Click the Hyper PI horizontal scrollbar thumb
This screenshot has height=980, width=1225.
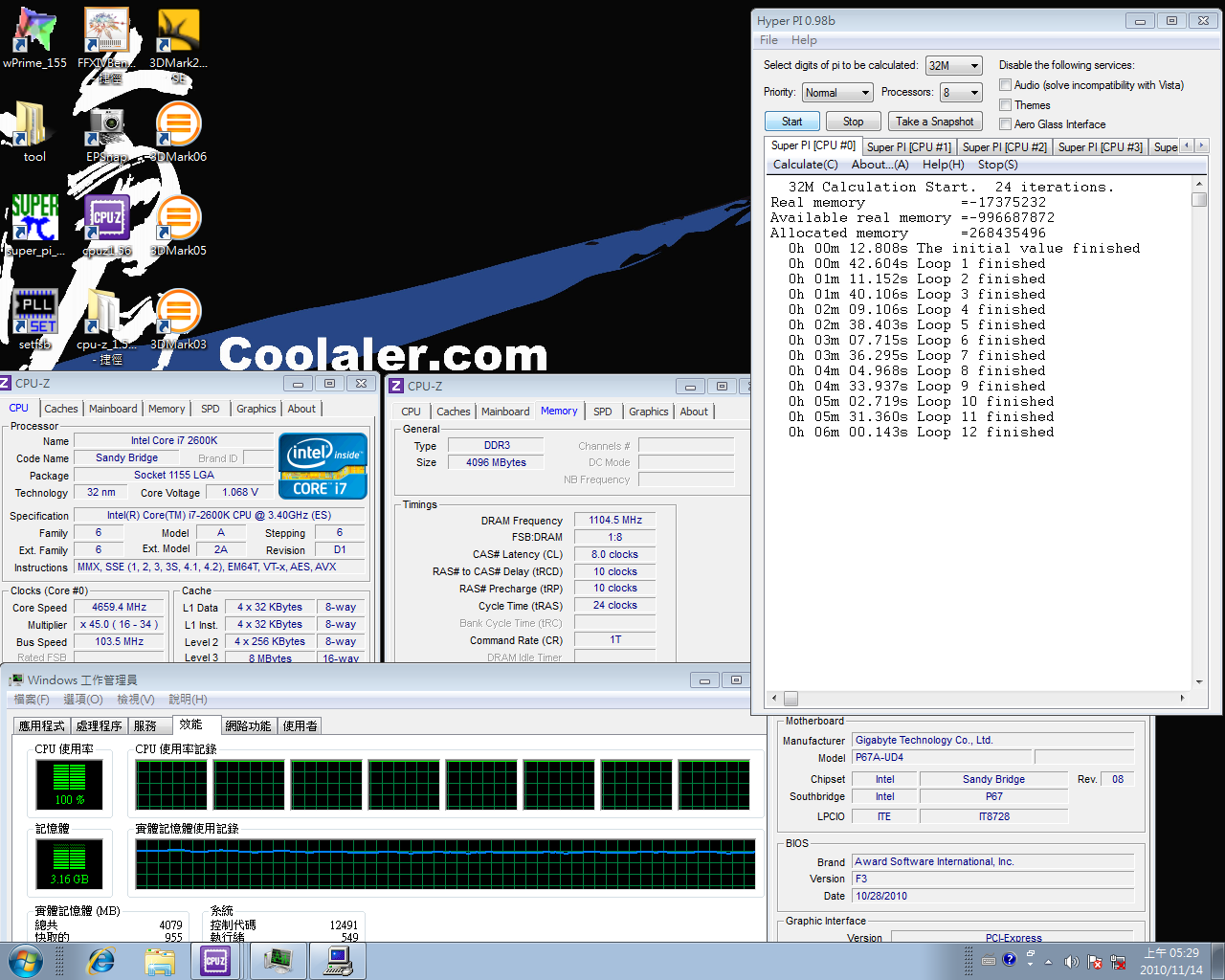tap(791, 699)
